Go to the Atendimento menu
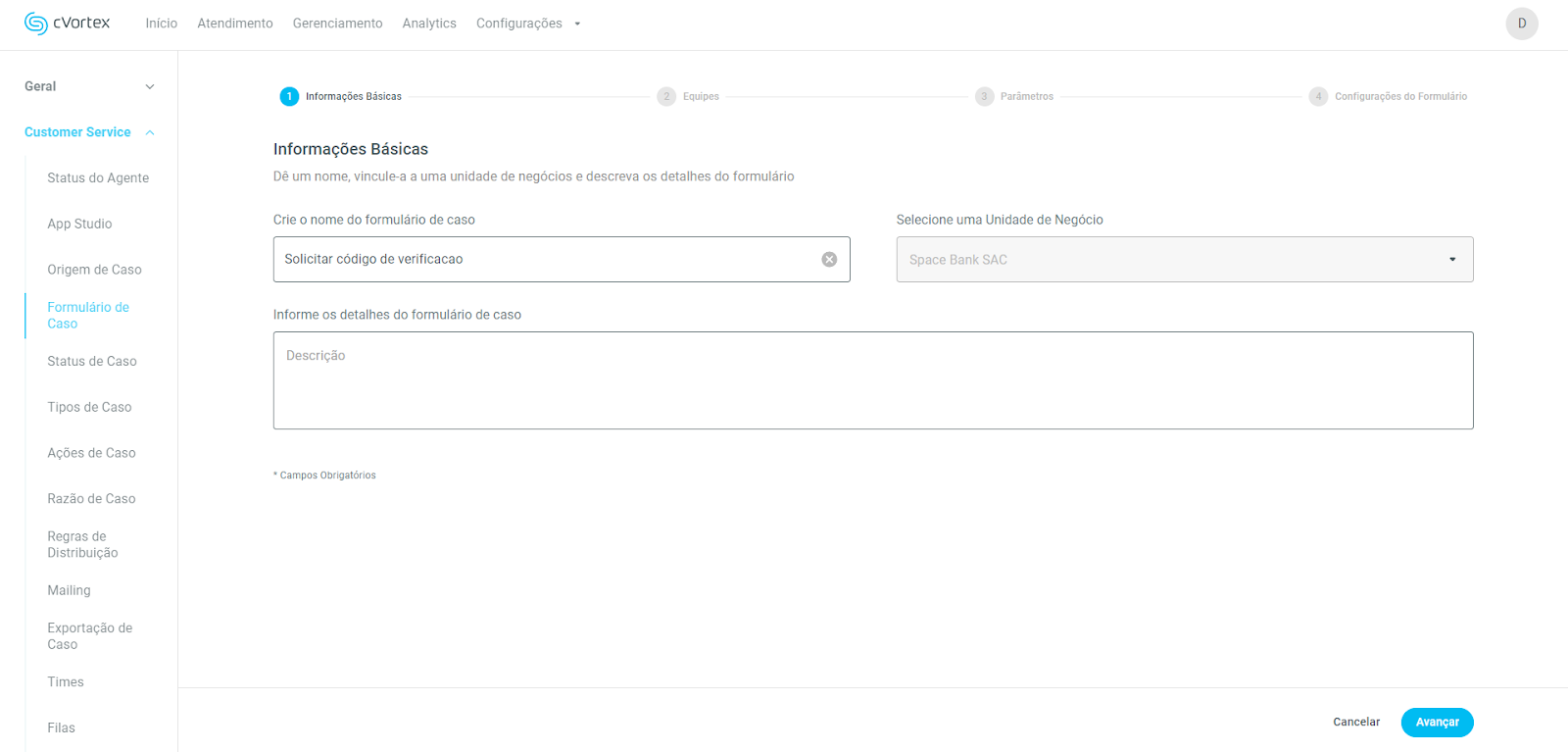 (x=235, y=24)
